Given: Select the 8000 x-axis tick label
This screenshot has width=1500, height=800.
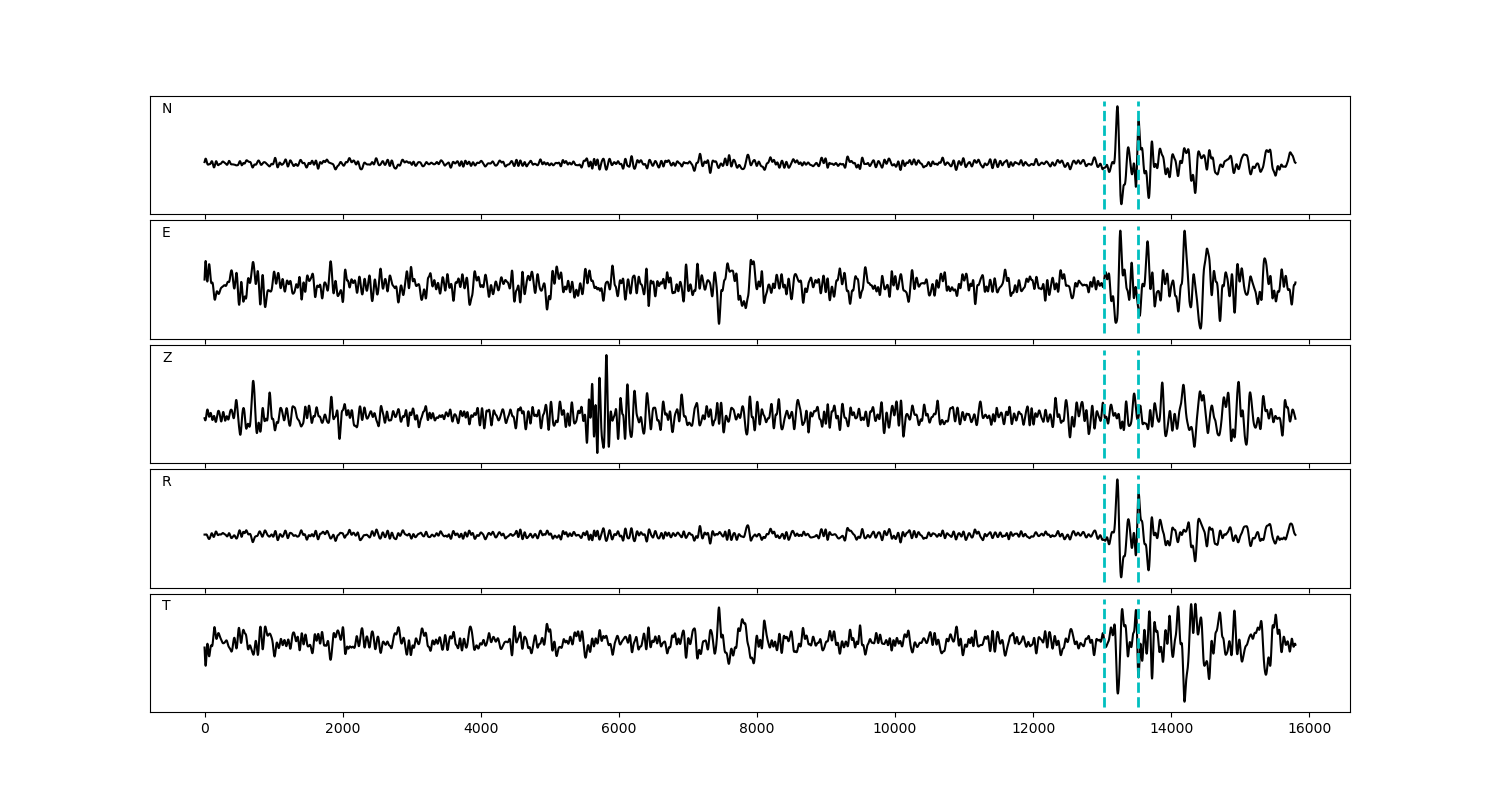Looking at the screenshot, I should point(757,730).
